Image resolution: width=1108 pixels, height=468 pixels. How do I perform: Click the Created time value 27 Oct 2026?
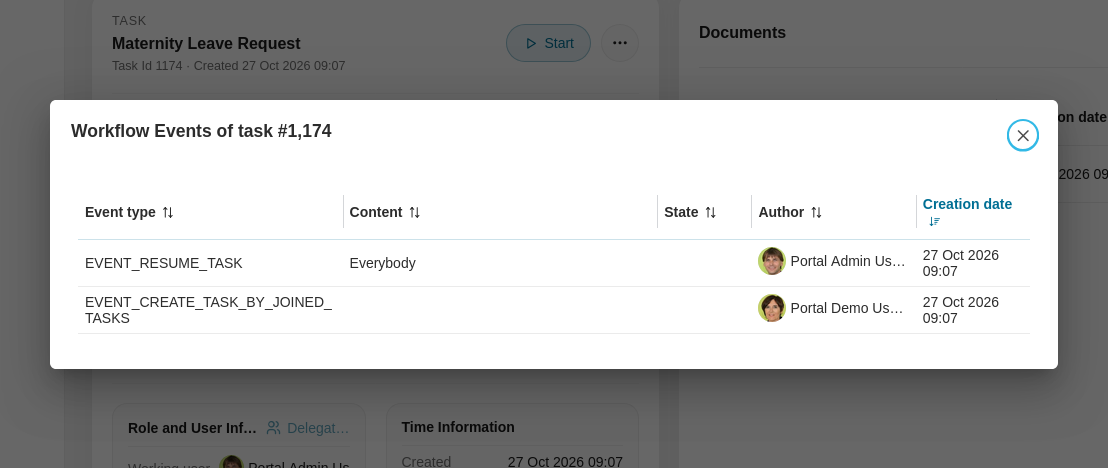565,462
